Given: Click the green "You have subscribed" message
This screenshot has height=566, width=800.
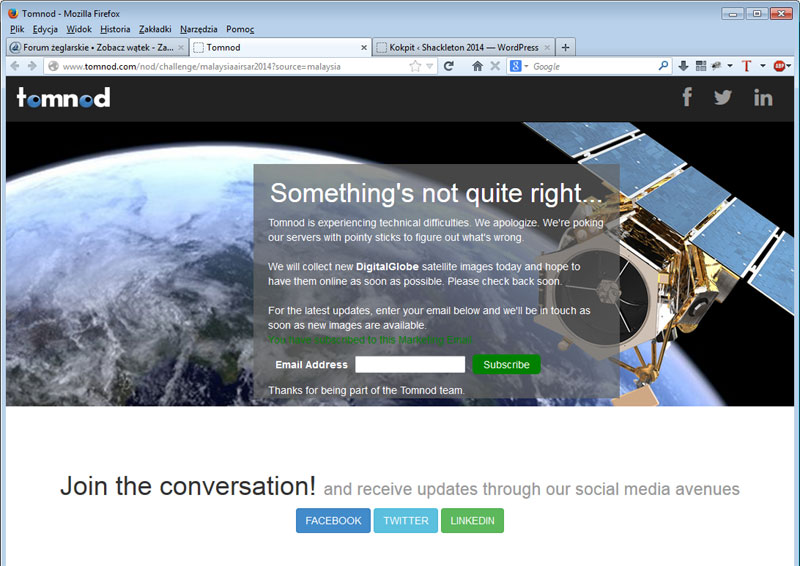Looking at the screenshot, I should 370,340.
